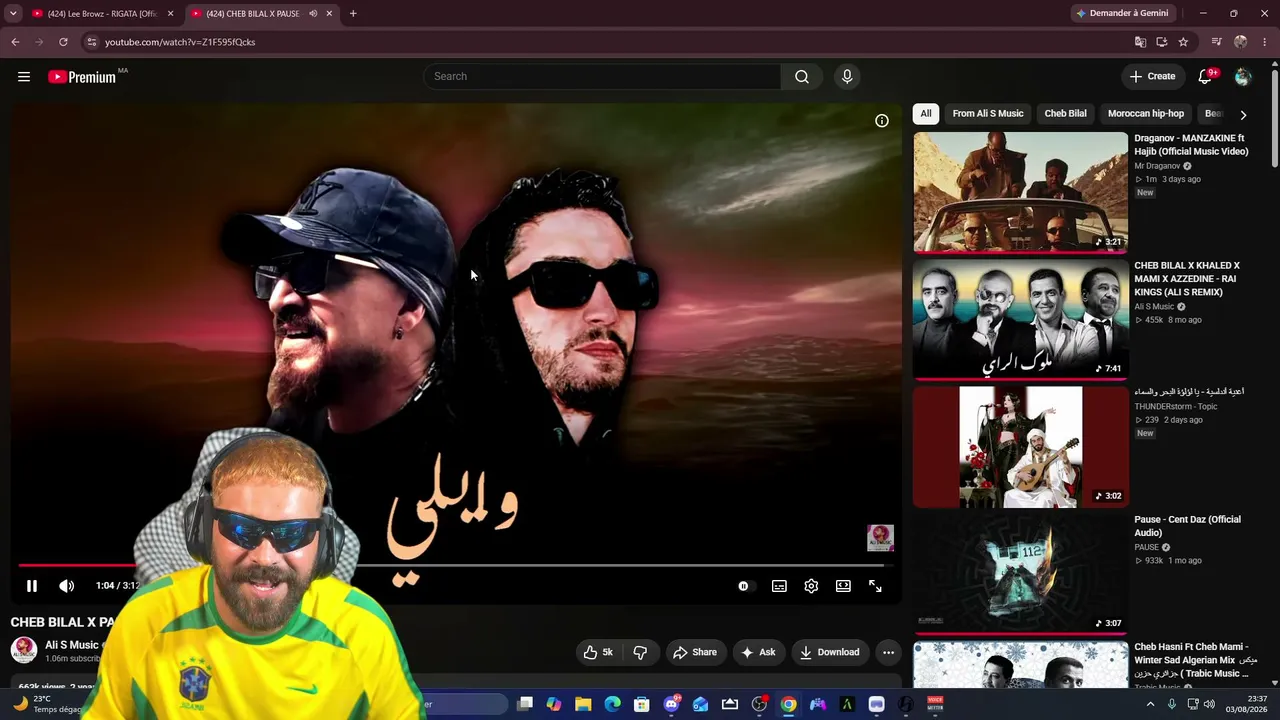Screen dimensions: 1280x720
Task: Install the app via the address bar icon
Action: (x=1161, y=42)
